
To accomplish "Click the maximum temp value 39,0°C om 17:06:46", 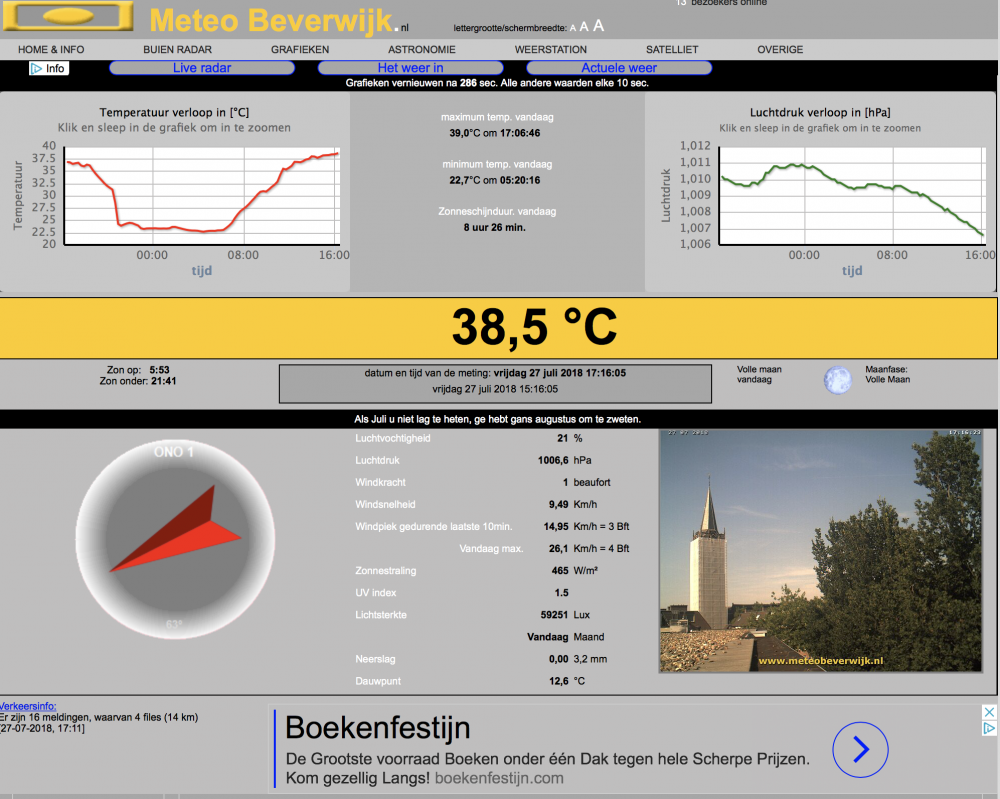I will [495, 133].
